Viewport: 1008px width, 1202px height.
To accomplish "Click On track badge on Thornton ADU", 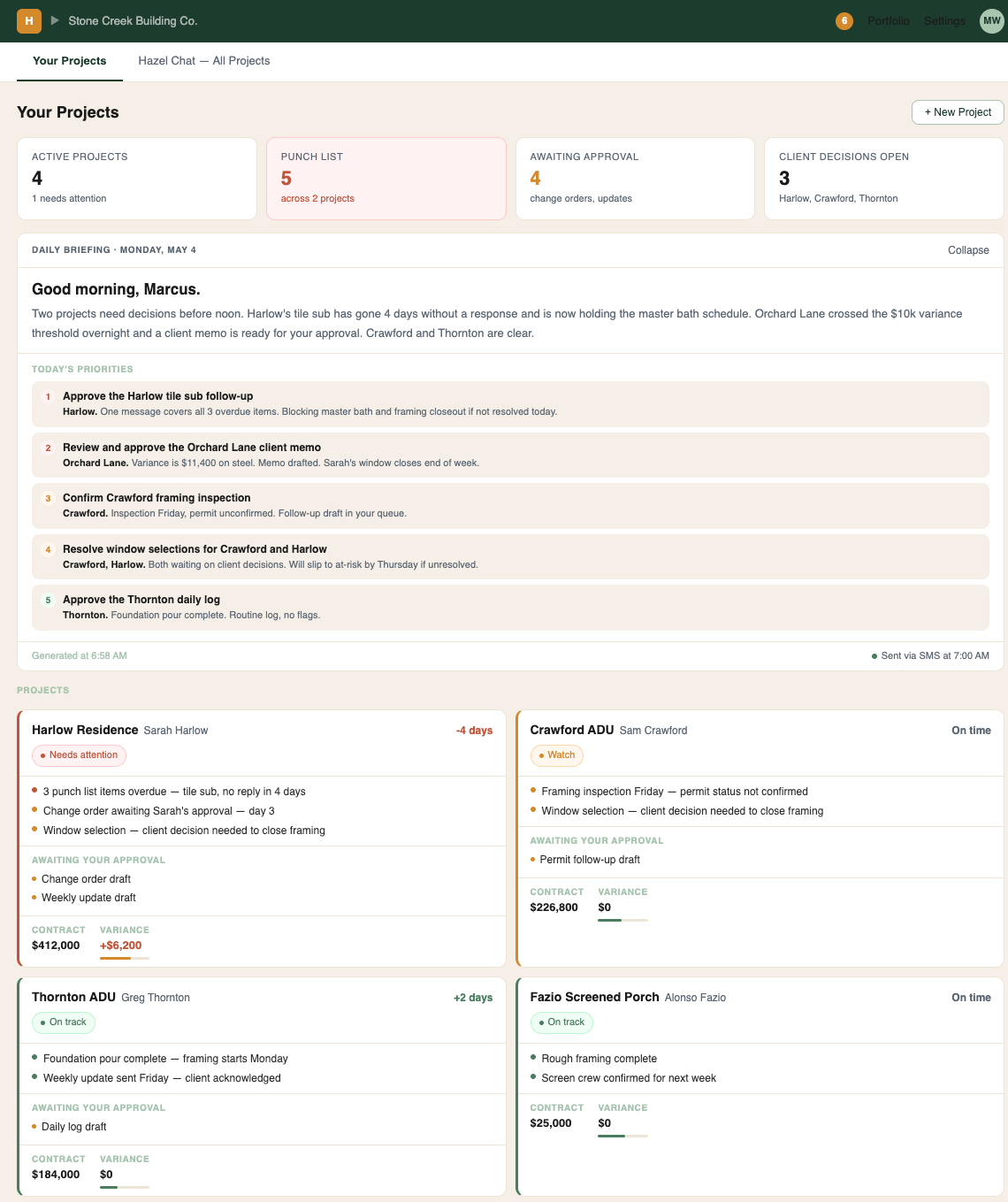I will (64, 1022).
